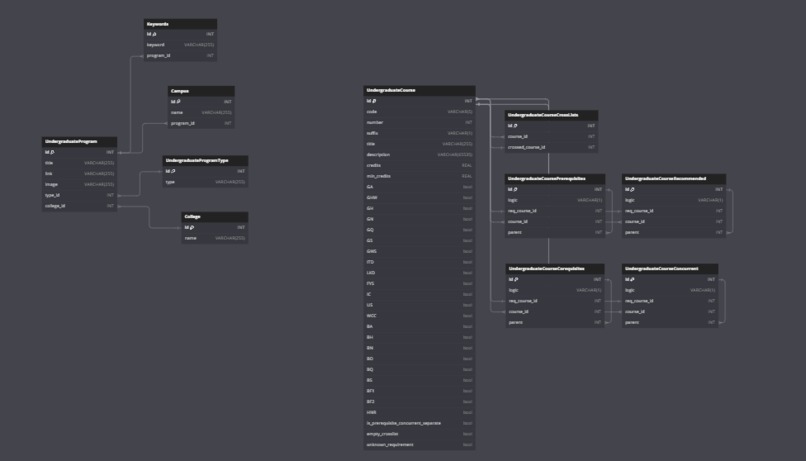Click the is_prerequisite_concurrent_separate field

click(419, 423)
